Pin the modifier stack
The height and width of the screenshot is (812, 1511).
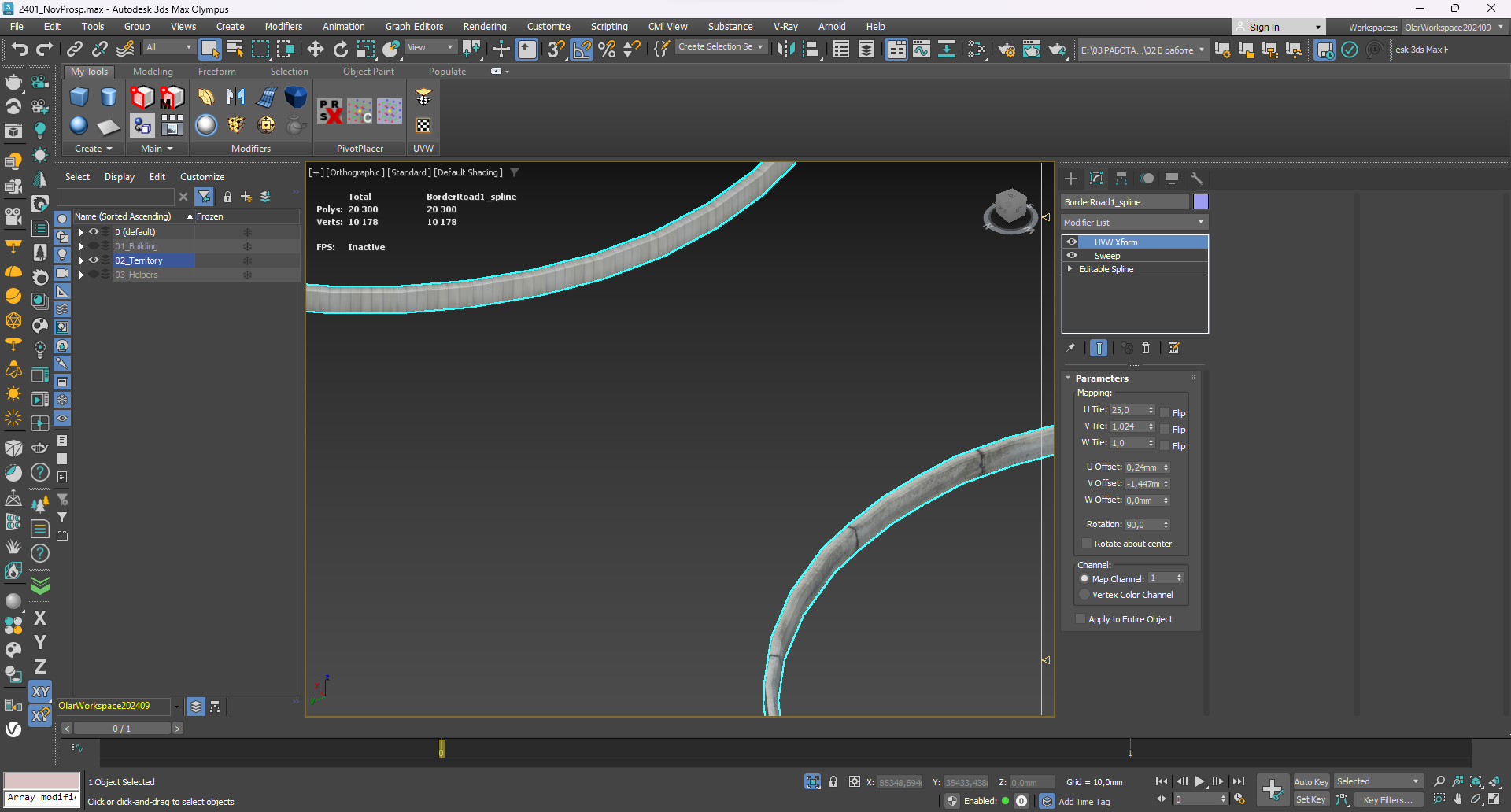tap(1070, 348)
